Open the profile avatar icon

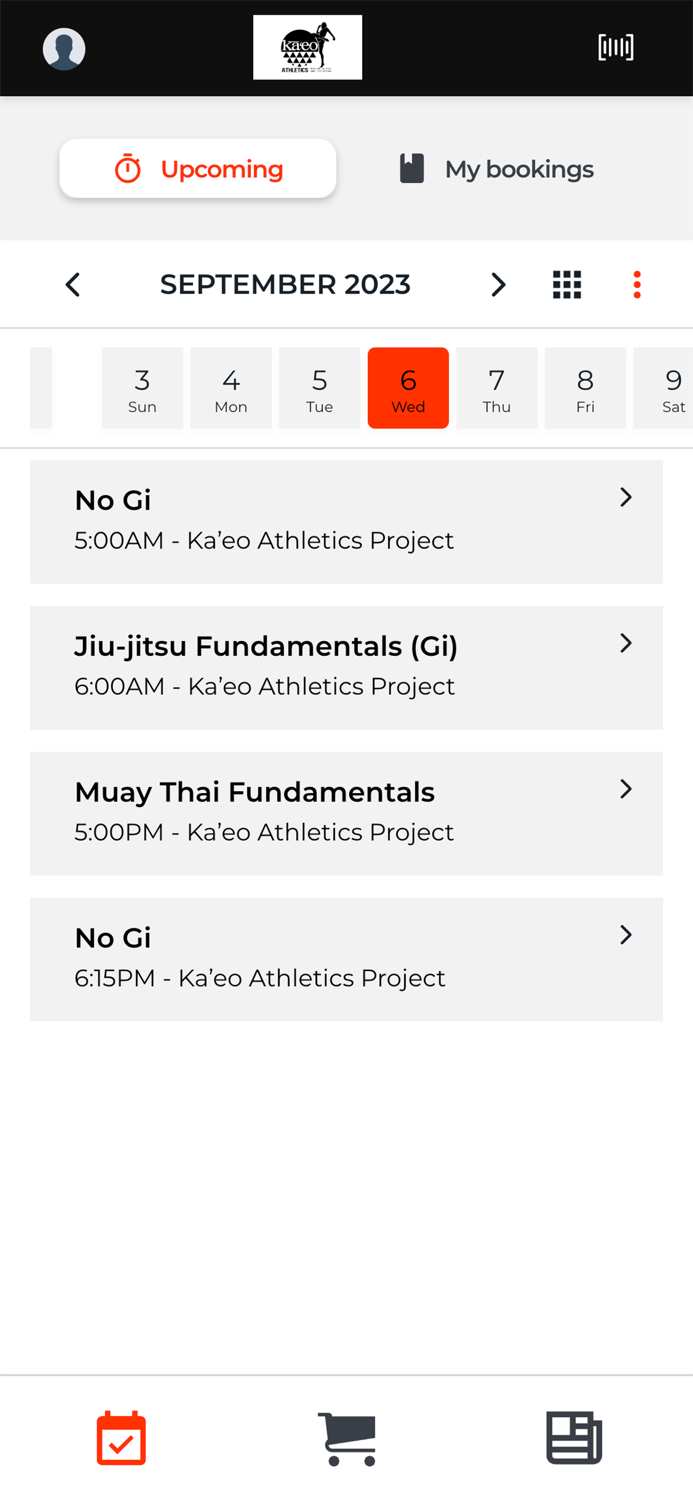click(x=64, y=47)
